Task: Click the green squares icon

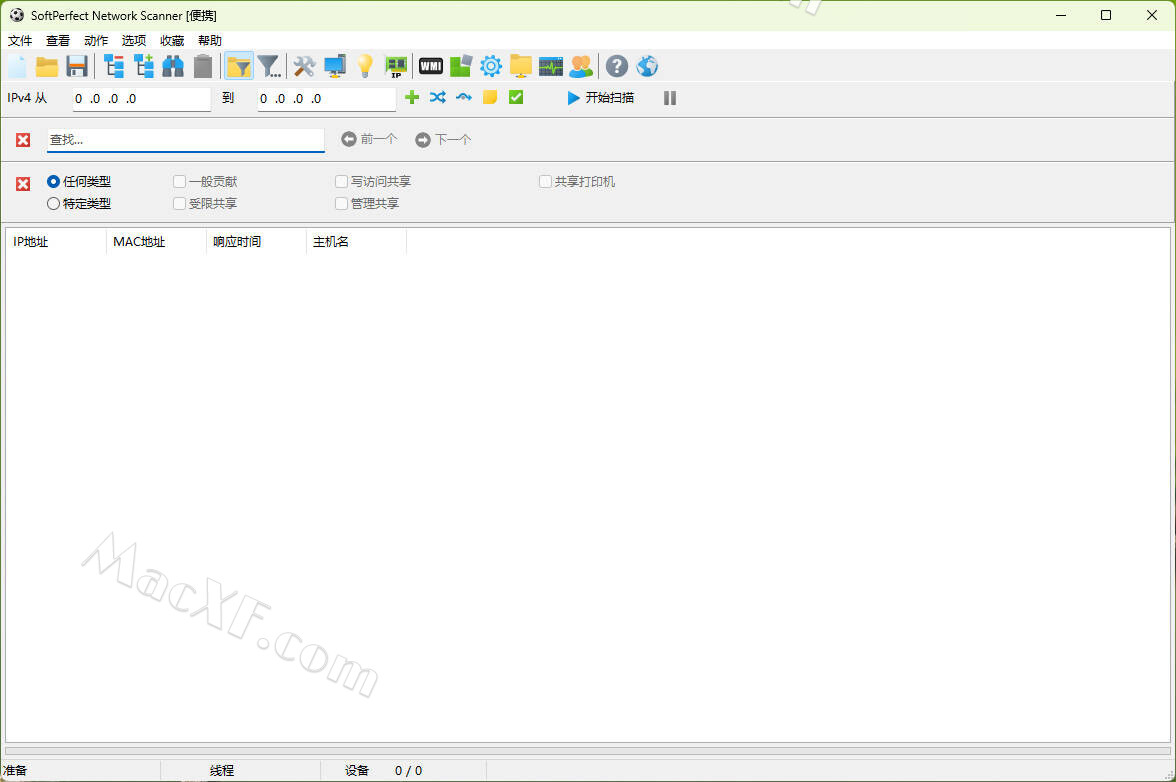Action: tap(460, 67)
